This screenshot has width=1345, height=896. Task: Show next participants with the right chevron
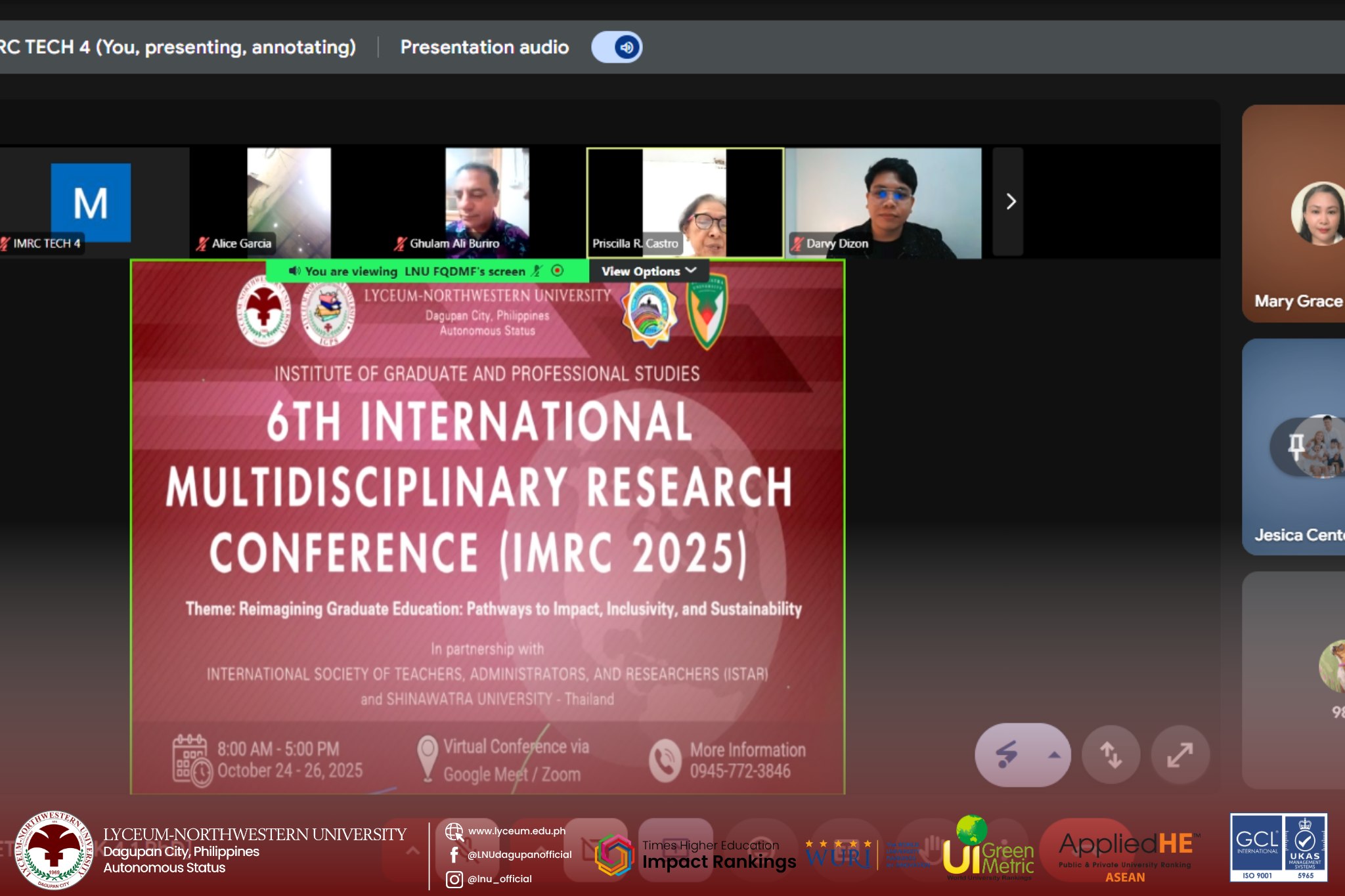[1010, 202]
